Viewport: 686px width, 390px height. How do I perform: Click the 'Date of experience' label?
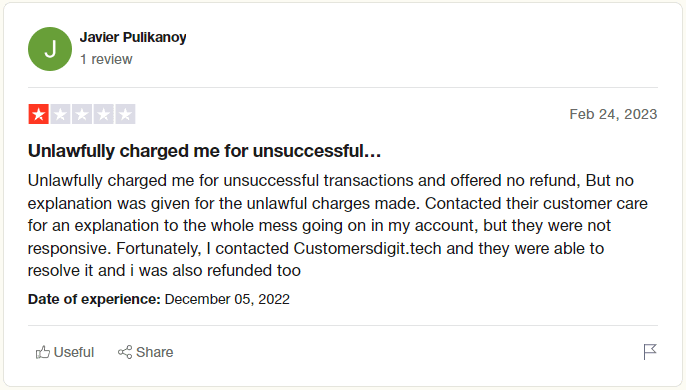point(94,299)
